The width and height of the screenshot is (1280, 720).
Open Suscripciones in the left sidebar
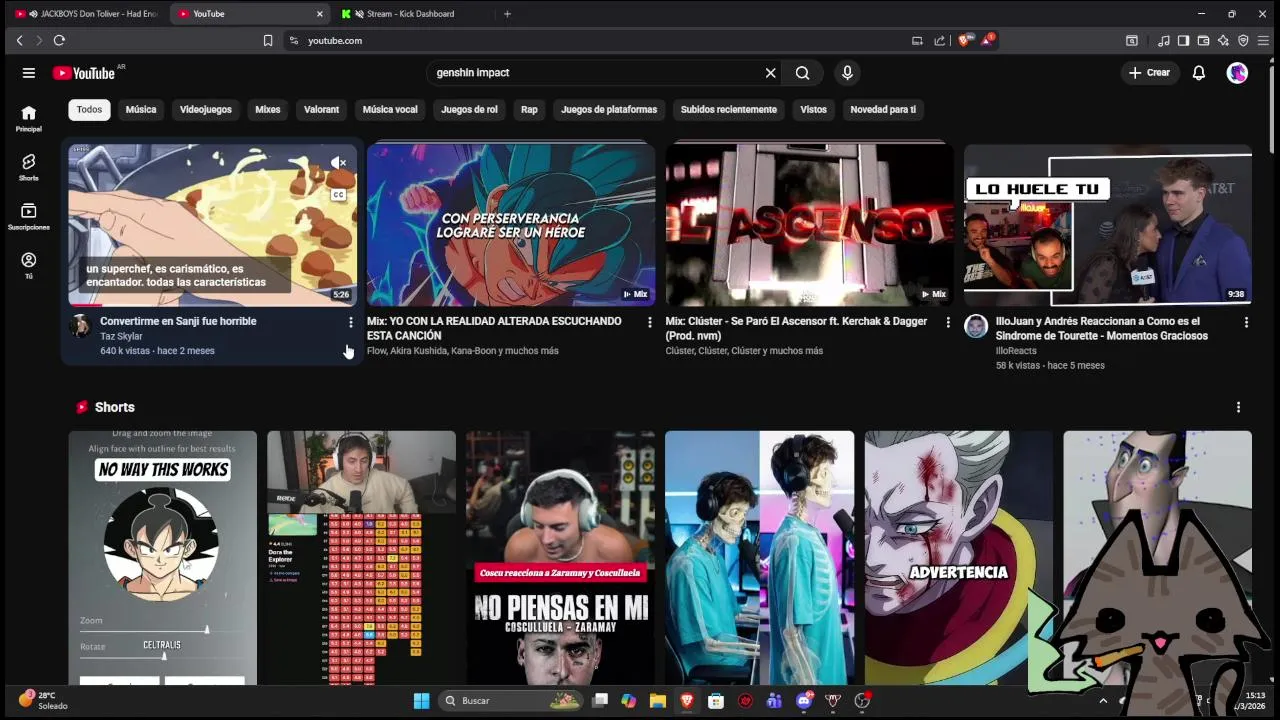[29, 216]
